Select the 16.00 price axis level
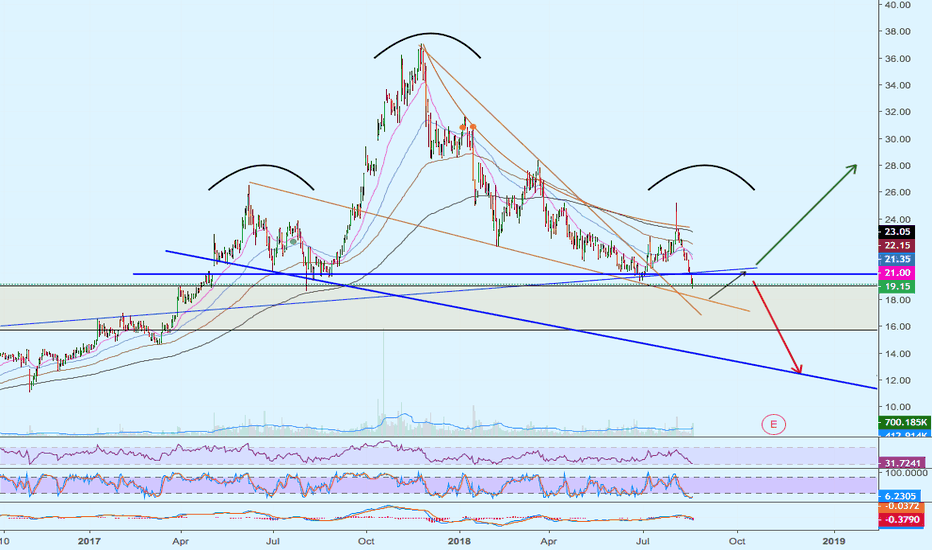The image size is (932, 550). point(898,326)
